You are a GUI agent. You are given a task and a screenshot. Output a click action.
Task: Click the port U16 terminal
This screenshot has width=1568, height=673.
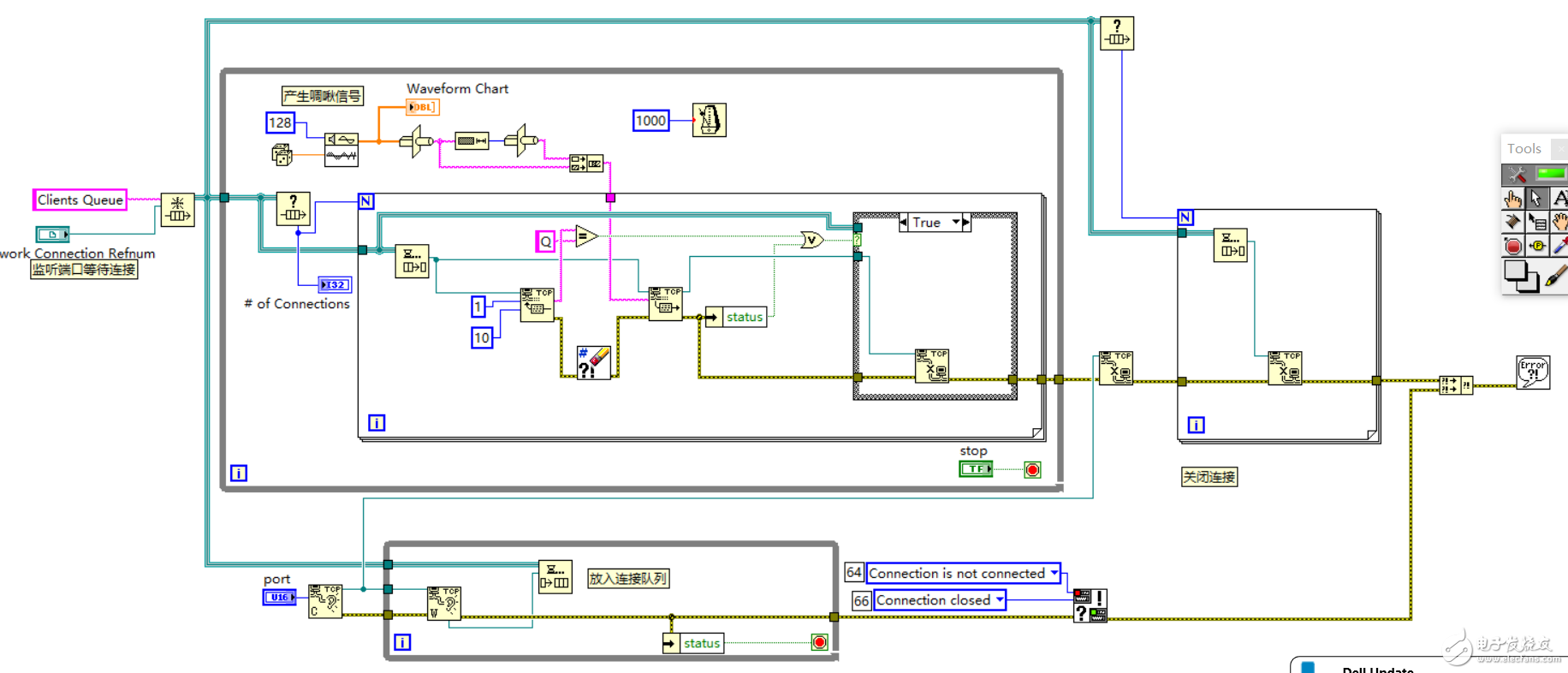(279, 598)
